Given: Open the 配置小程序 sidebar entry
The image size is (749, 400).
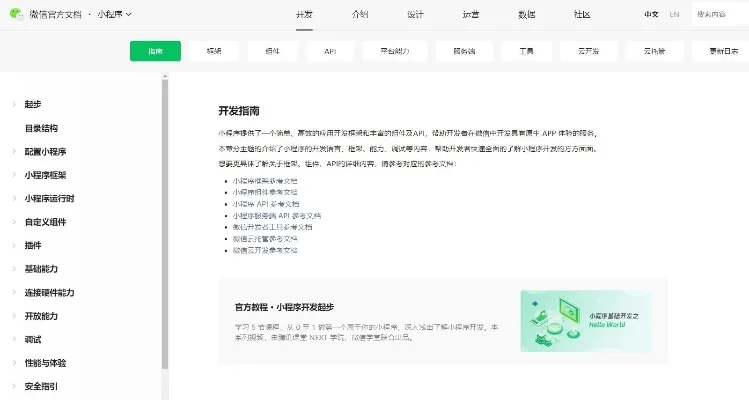Looking at the screenshot, I should (x=45, y=151).
